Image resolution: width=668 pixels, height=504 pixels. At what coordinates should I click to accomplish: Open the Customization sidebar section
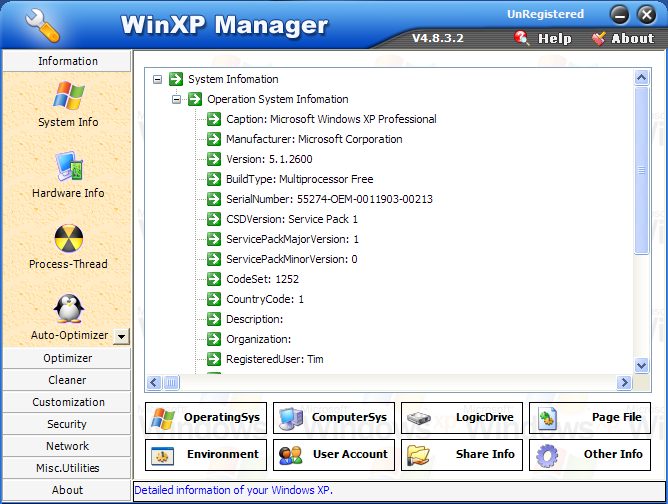coord(67,402)
